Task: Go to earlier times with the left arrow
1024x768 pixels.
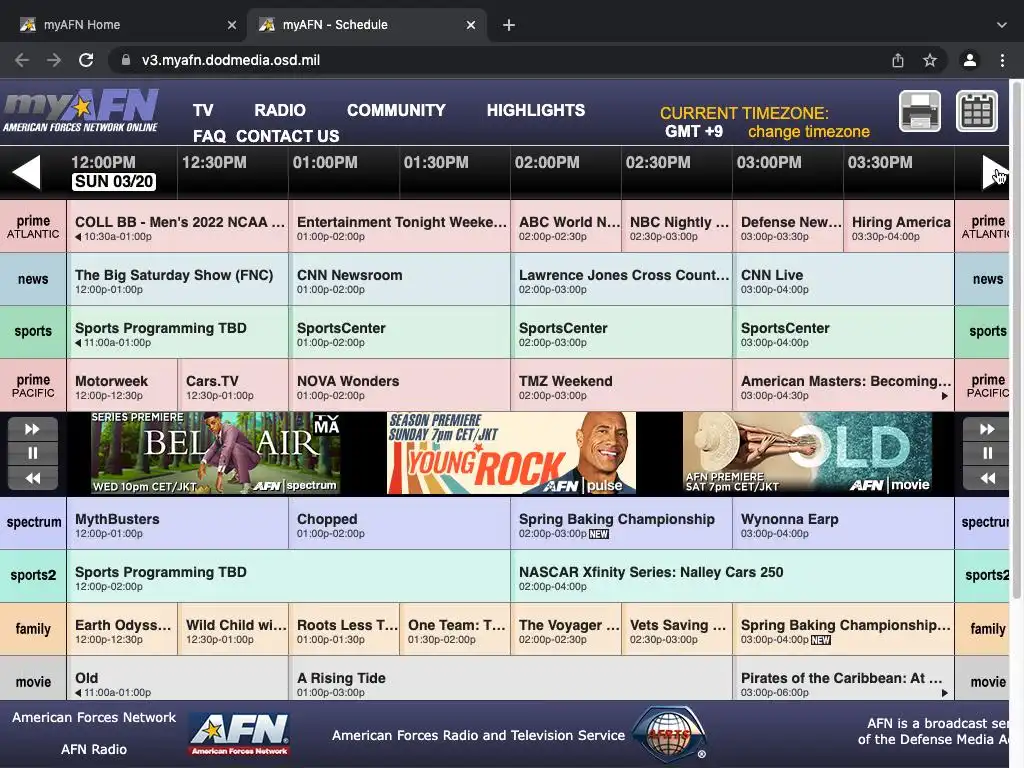Action: pos(27,172)
